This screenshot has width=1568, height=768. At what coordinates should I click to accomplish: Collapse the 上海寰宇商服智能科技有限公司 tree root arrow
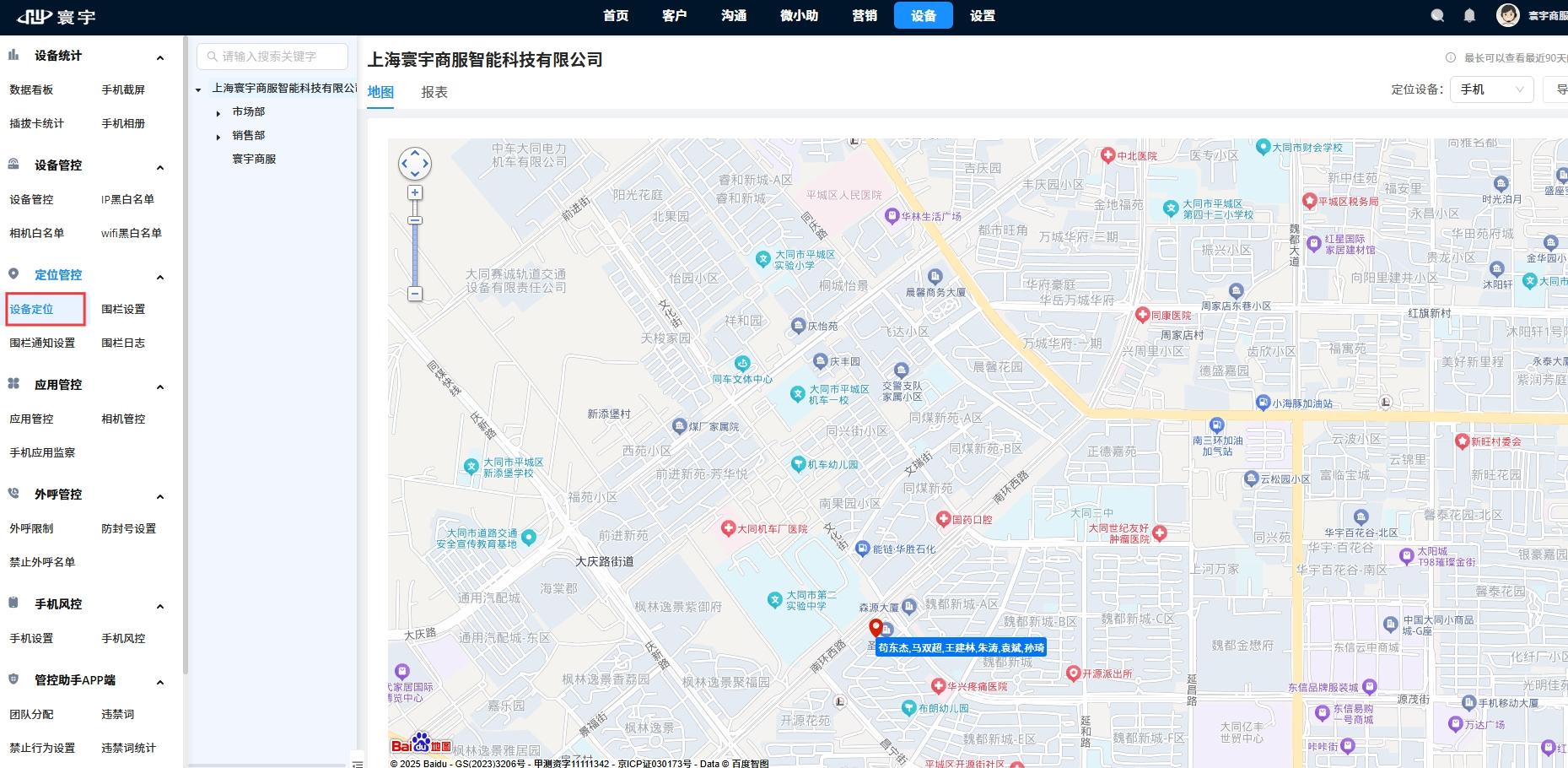pyautogui.click(x=198, y=89)
